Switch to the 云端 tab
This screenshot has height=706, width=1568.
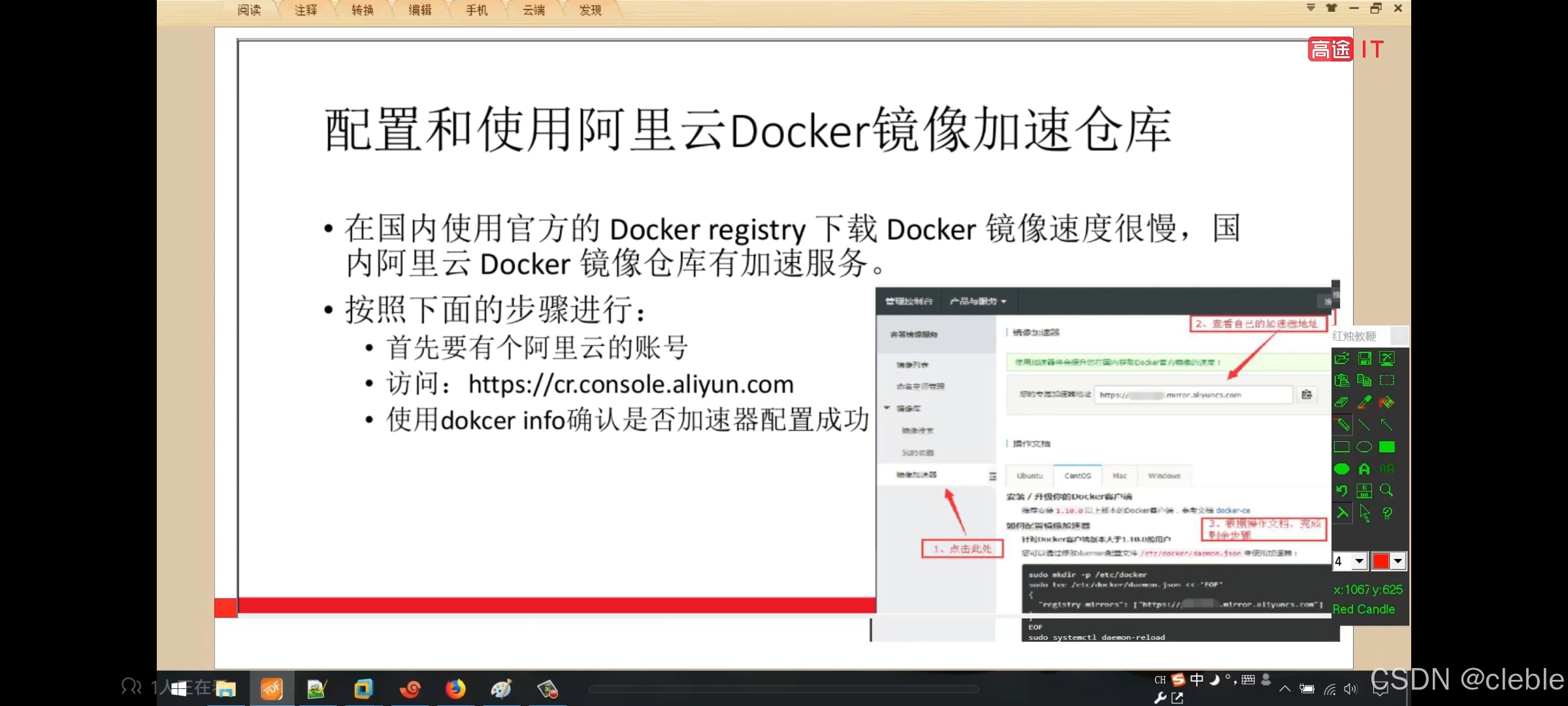pos(534,10)
